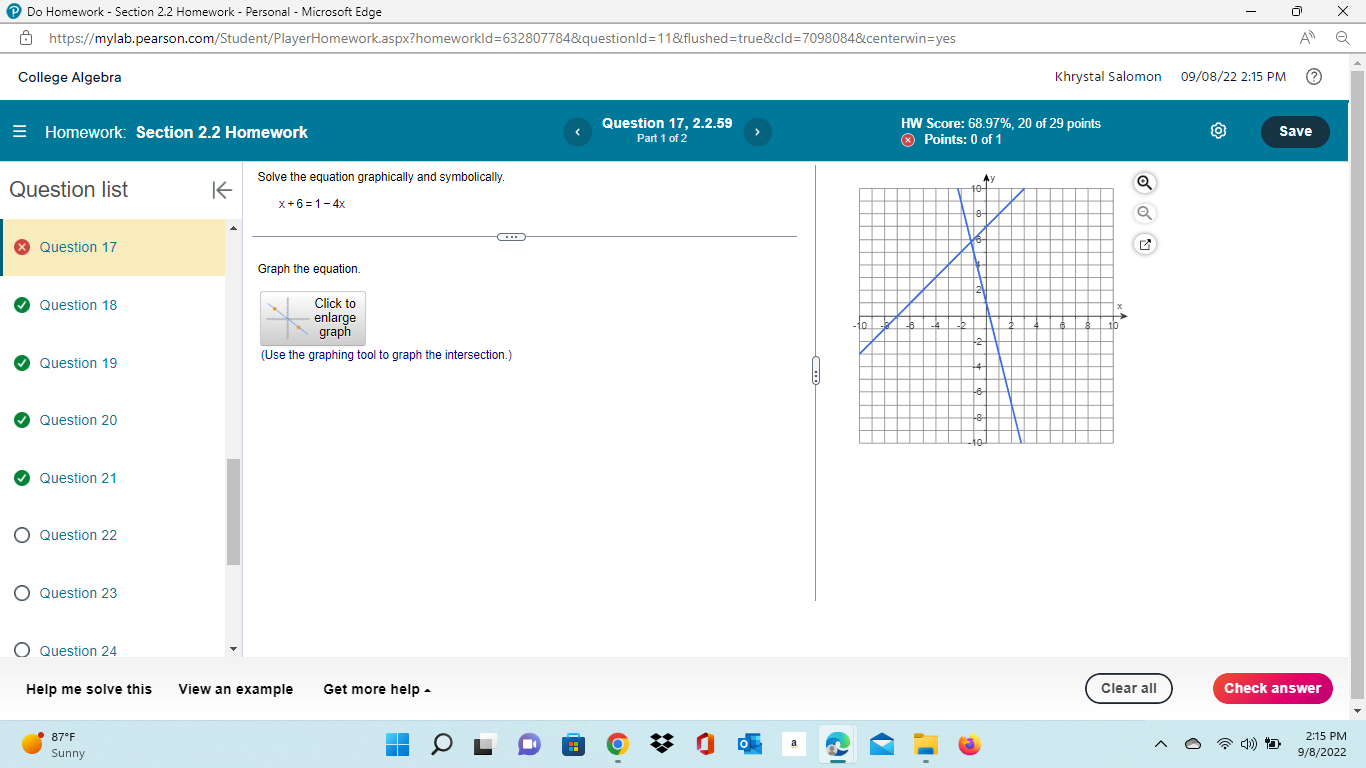The image size is (1366, 768).
Task: Open the graph in a new window
Action: point(1144,243)
